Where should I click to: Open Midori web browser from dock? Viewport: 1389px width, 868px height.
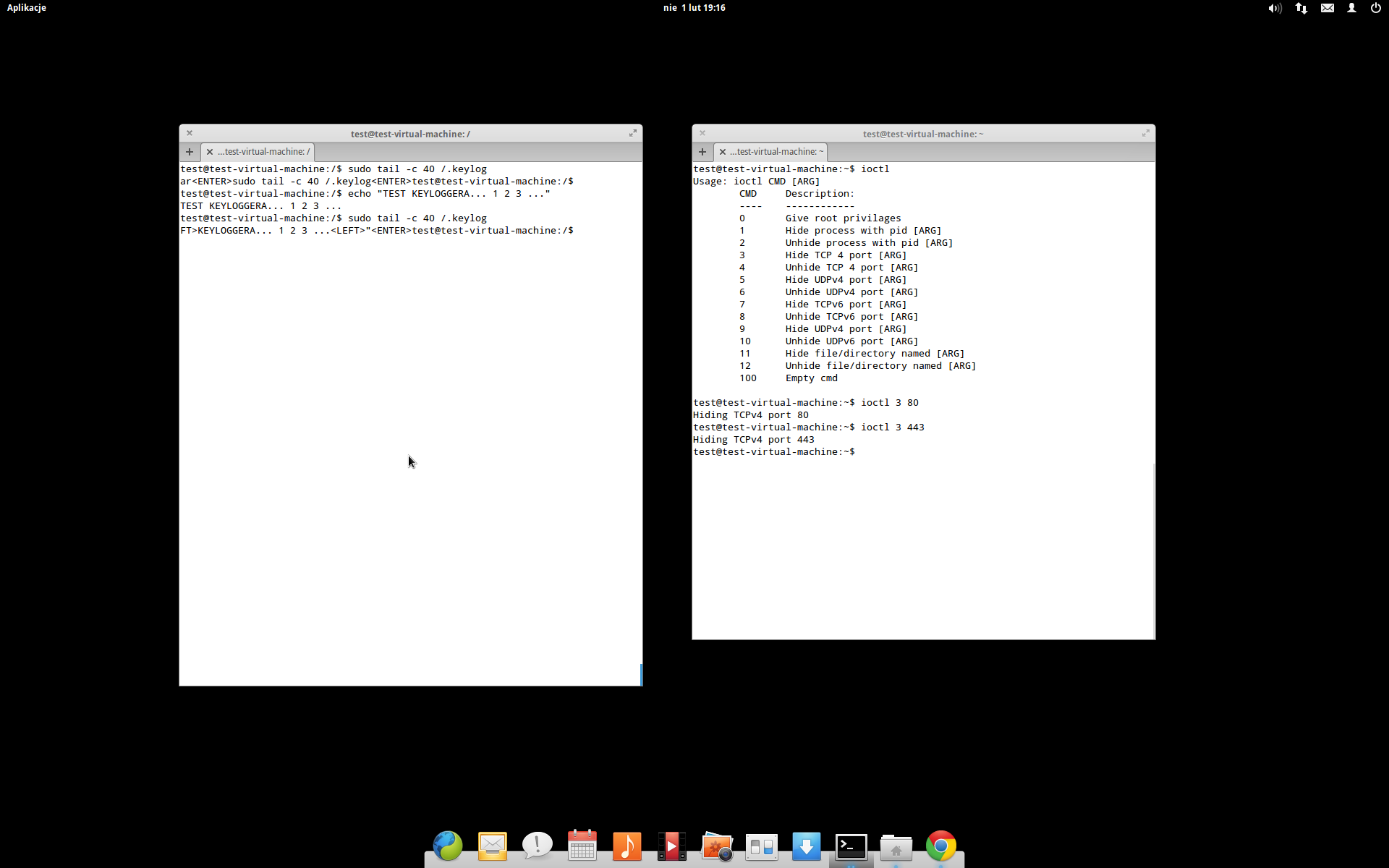click(x=447, y=846)
